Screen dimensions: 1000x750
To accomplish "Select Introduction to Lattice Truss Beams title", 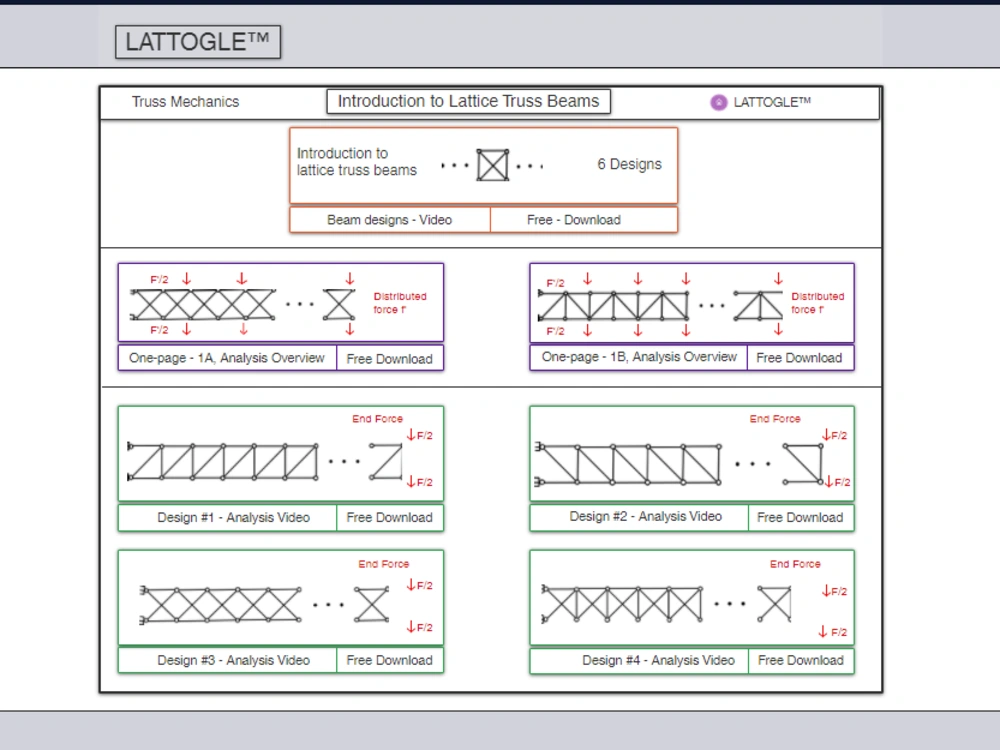I will pos(468,101).
